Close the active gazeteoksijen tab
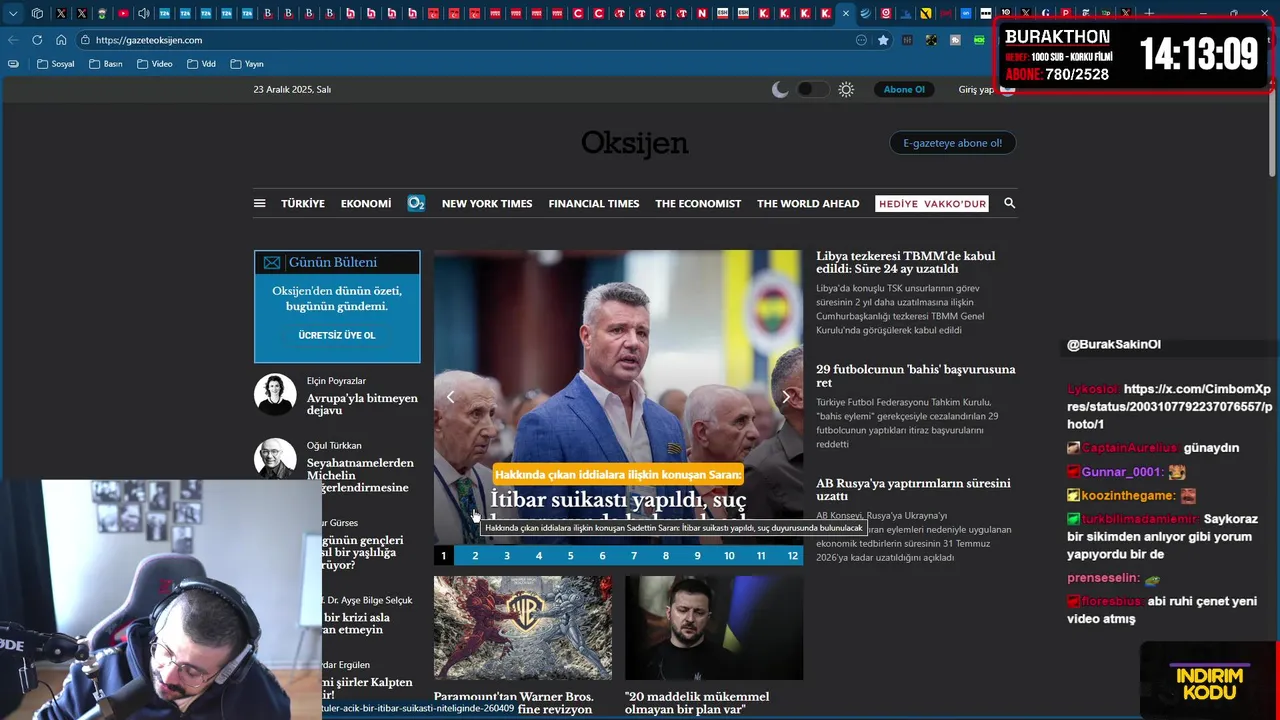This screenshot has width=1280, height=720. 846,13
